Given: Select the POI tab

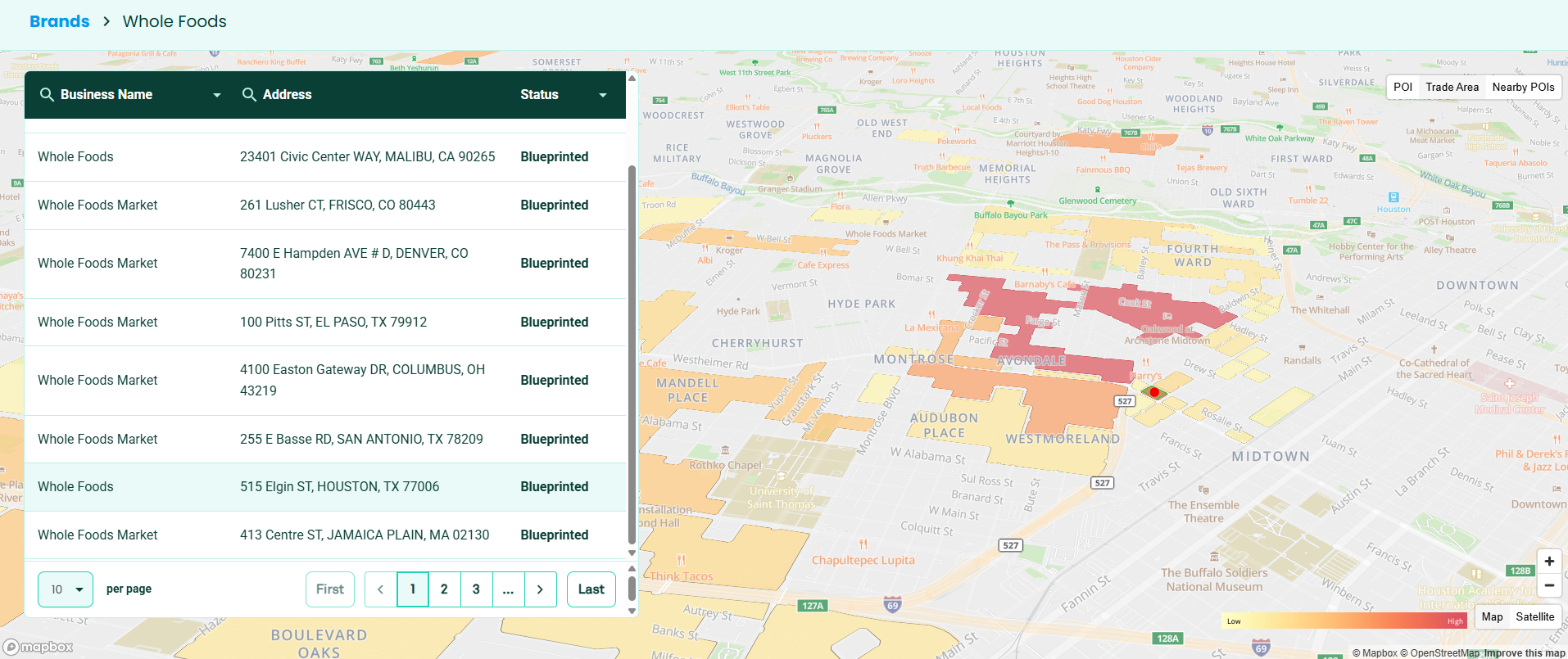Looking at the screenshot, I should [x=1403, y=88].
